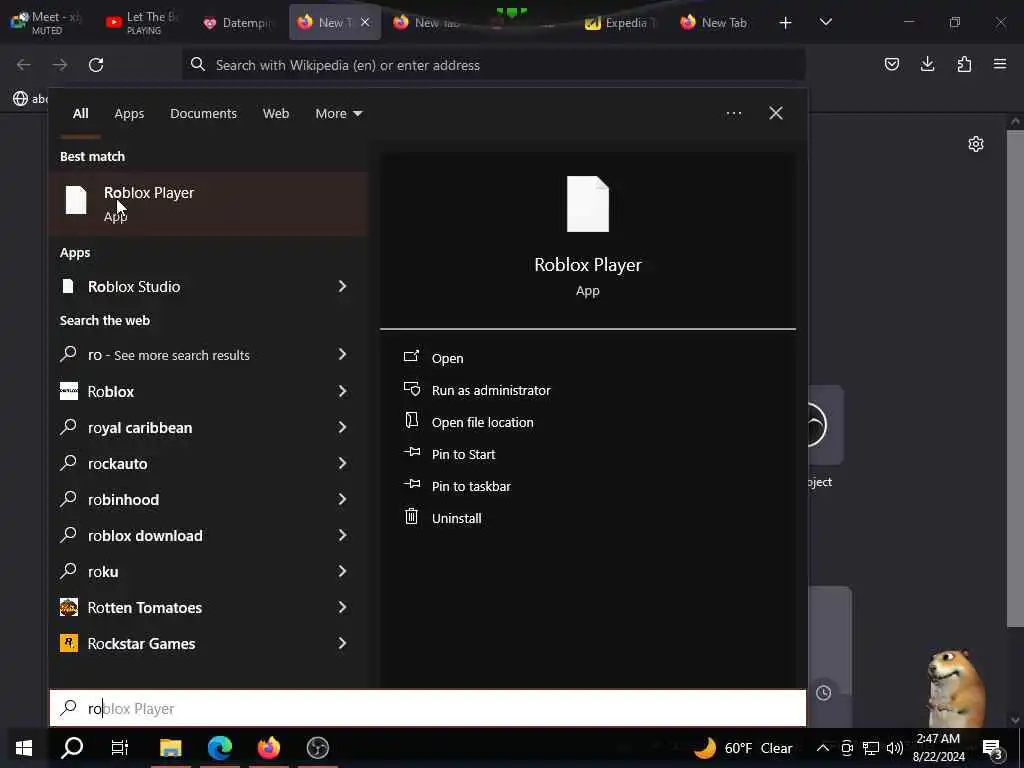Close the Windows search panel
The image size is (1024, 768).
pyautogui.click(x=776, y=114)
